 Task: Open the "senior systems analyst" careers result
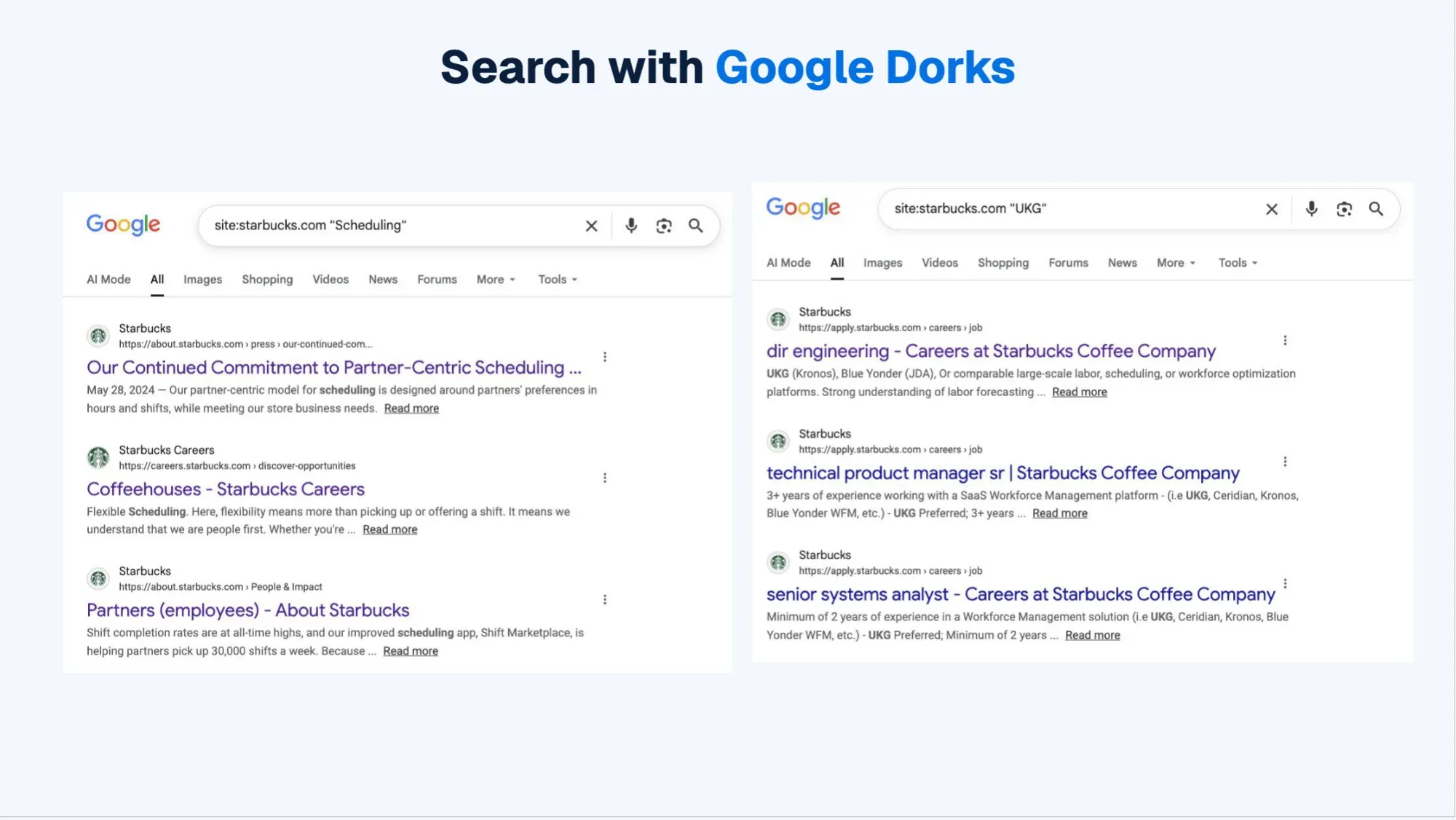tap(1021, 594)
